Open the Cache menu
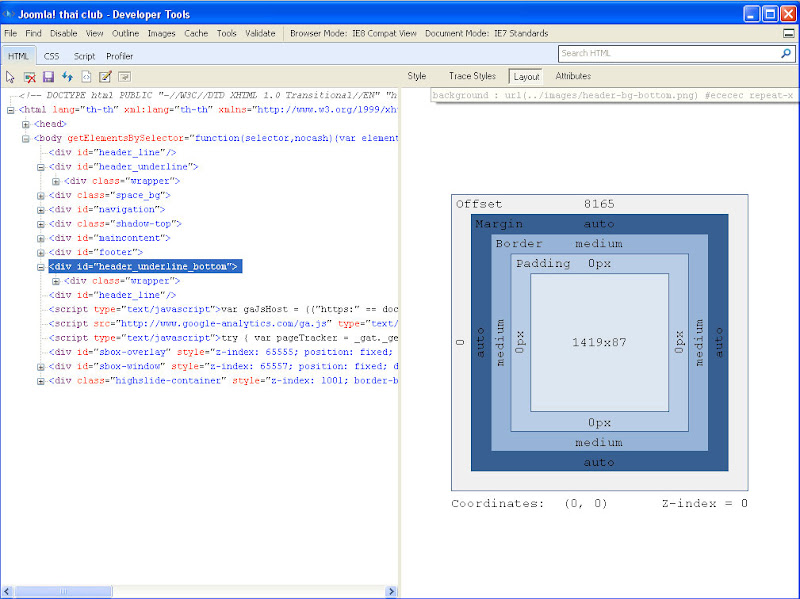This screenshot has height=599, width=800. [x=196, y=33]
